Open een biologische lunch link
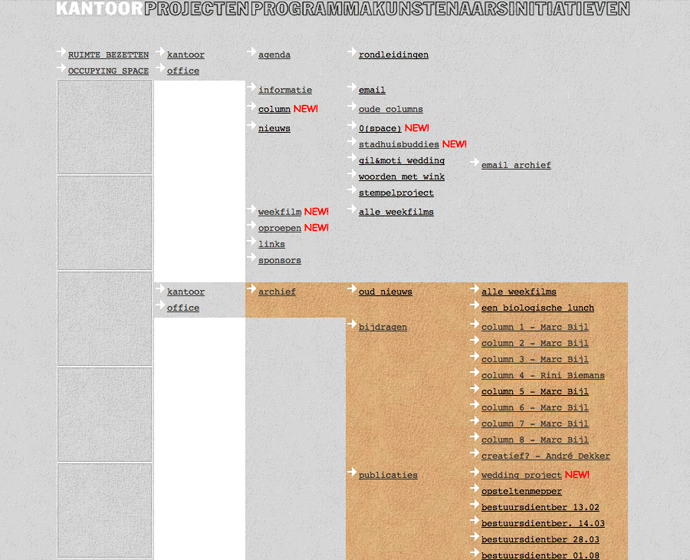The width and height of the screenshot is (690, 560). tap(537, 308)
